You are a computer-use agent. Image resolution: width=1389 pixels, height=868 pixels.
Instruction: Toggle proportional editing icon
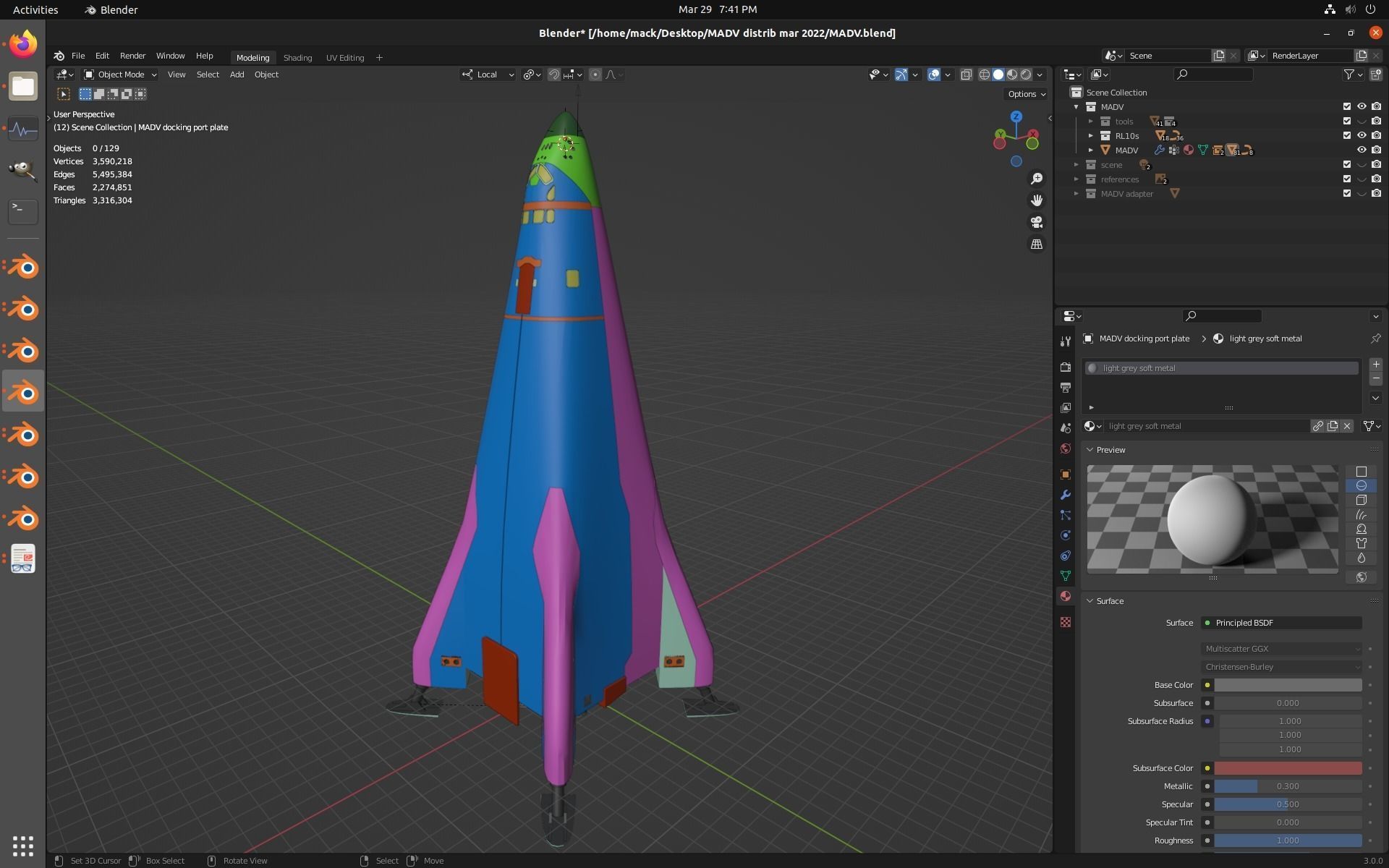click(x=595, y=75)
